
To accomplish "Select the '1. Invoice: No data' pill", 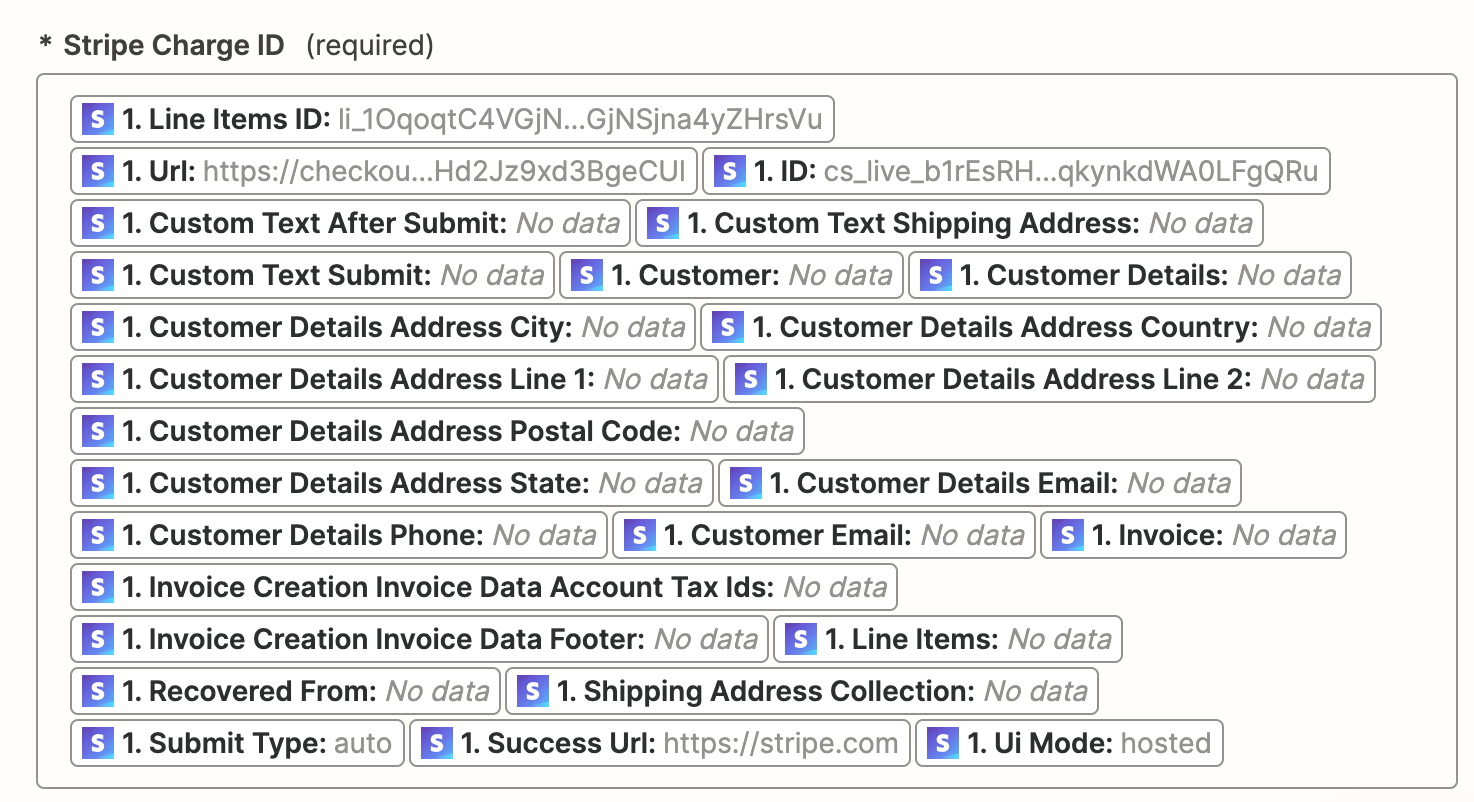I will (1194, 536).
